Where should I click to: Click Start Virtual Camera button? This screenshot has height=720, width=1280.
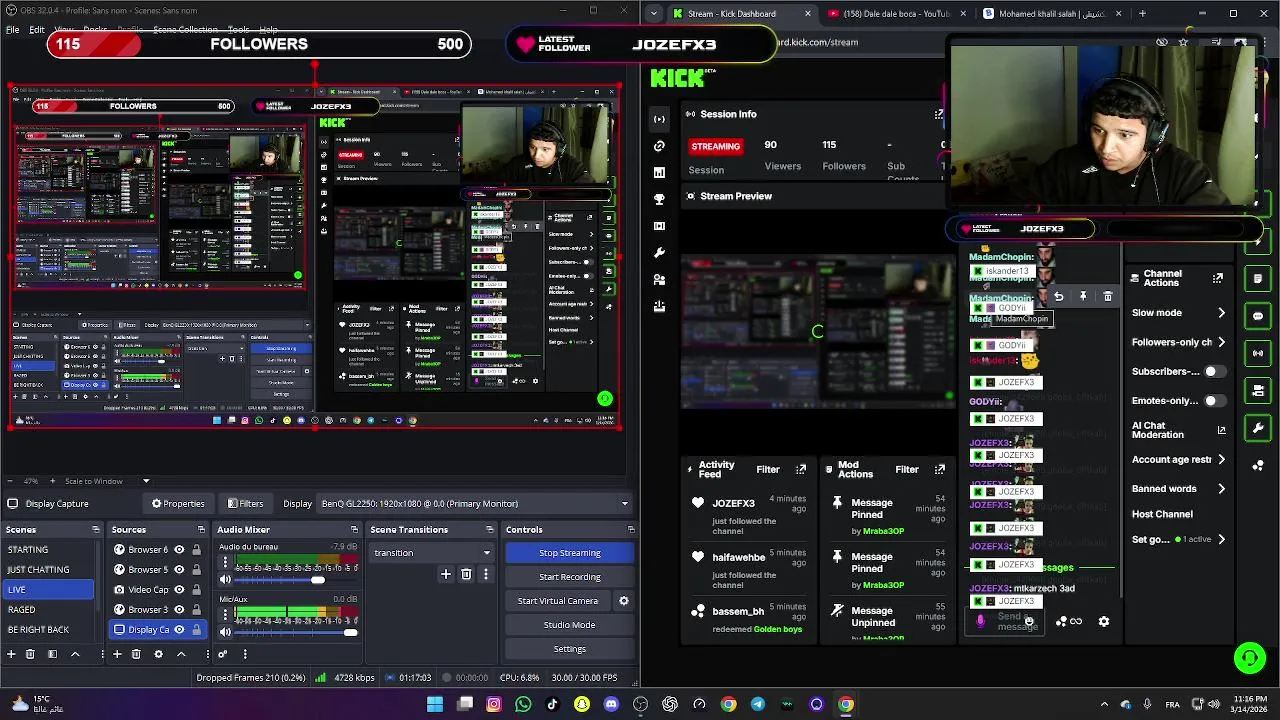558,601
